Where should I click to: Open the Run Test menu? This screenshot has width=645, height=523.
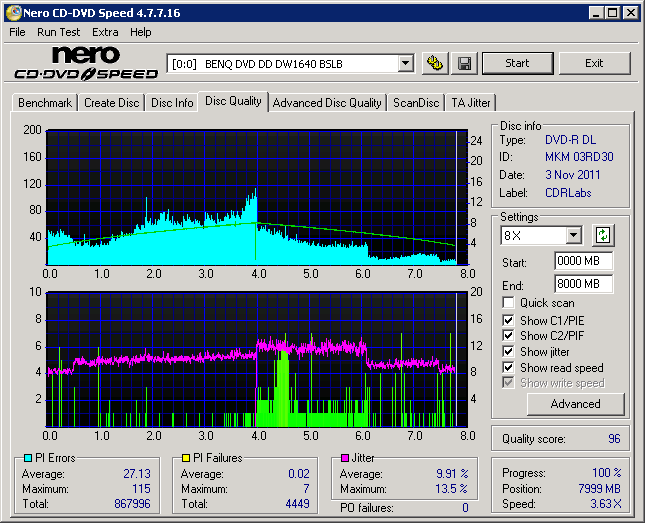[x=59, y=32]
